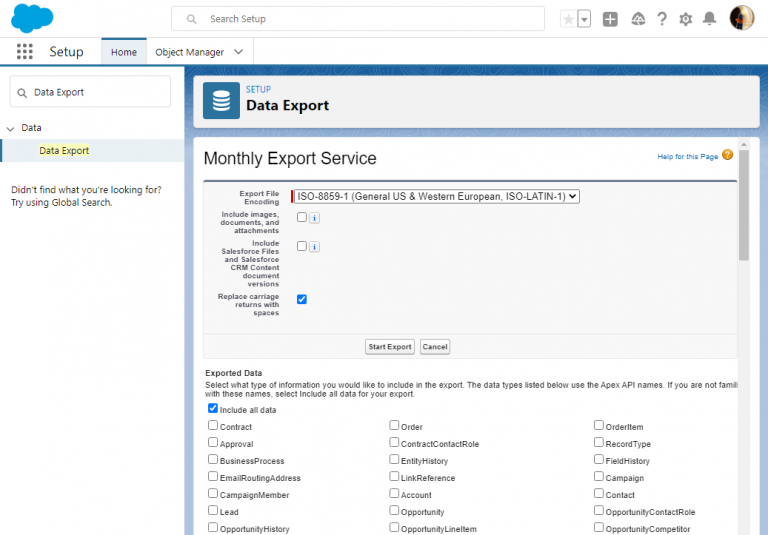Viewport: 768px width, 535px height.
Task: Open the Setup gear icon
Action: (686, 19)
